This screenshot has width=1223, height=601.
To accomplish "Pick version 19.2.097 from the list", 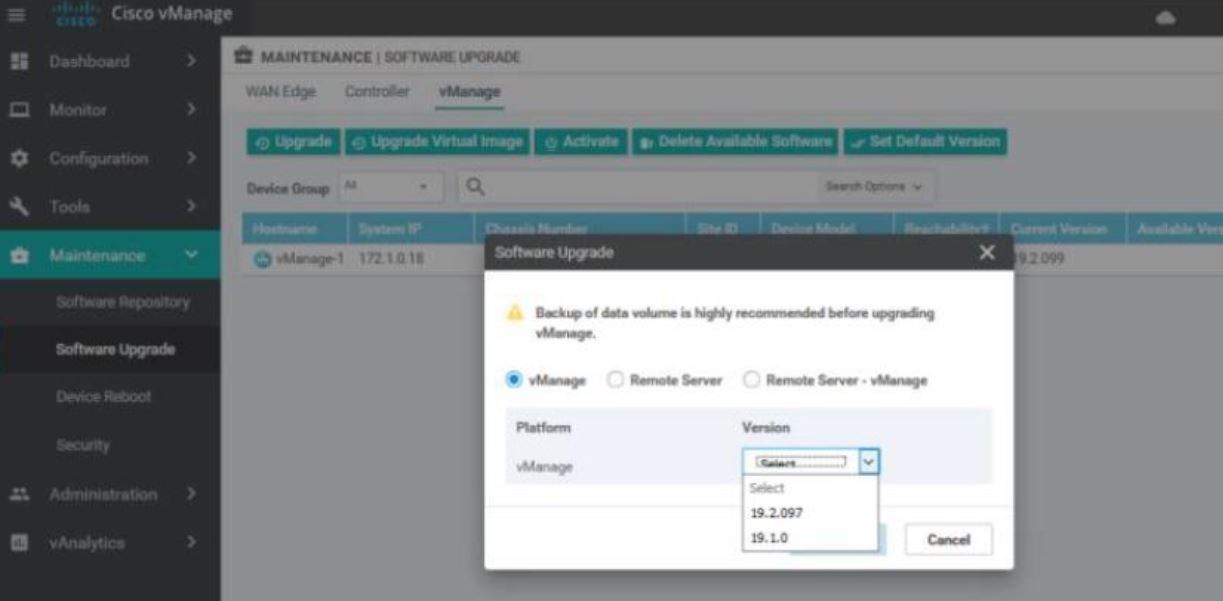I will (776, 513).
